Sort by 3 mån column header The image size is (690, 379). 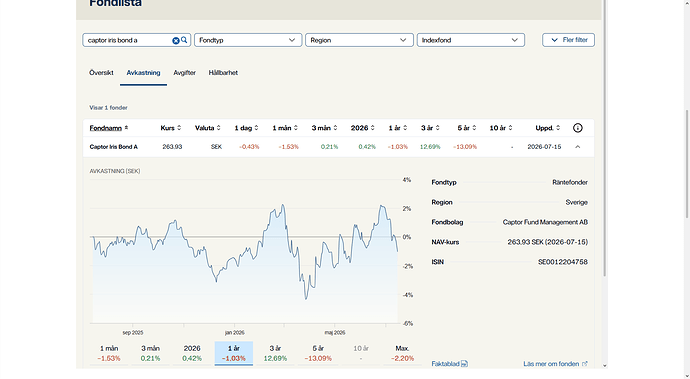coord(324,128)
